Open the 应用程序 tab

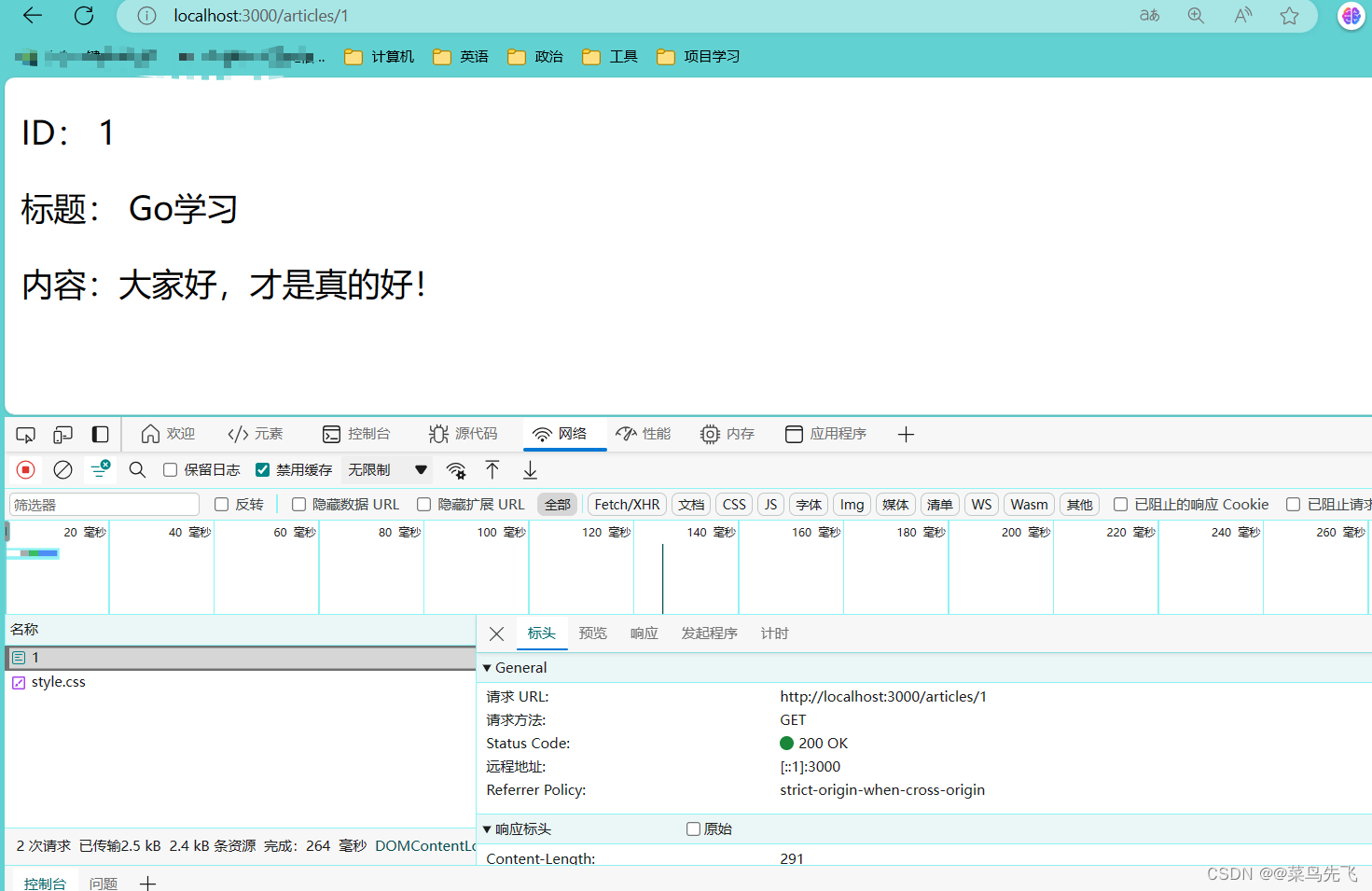(x=826, y=435)
